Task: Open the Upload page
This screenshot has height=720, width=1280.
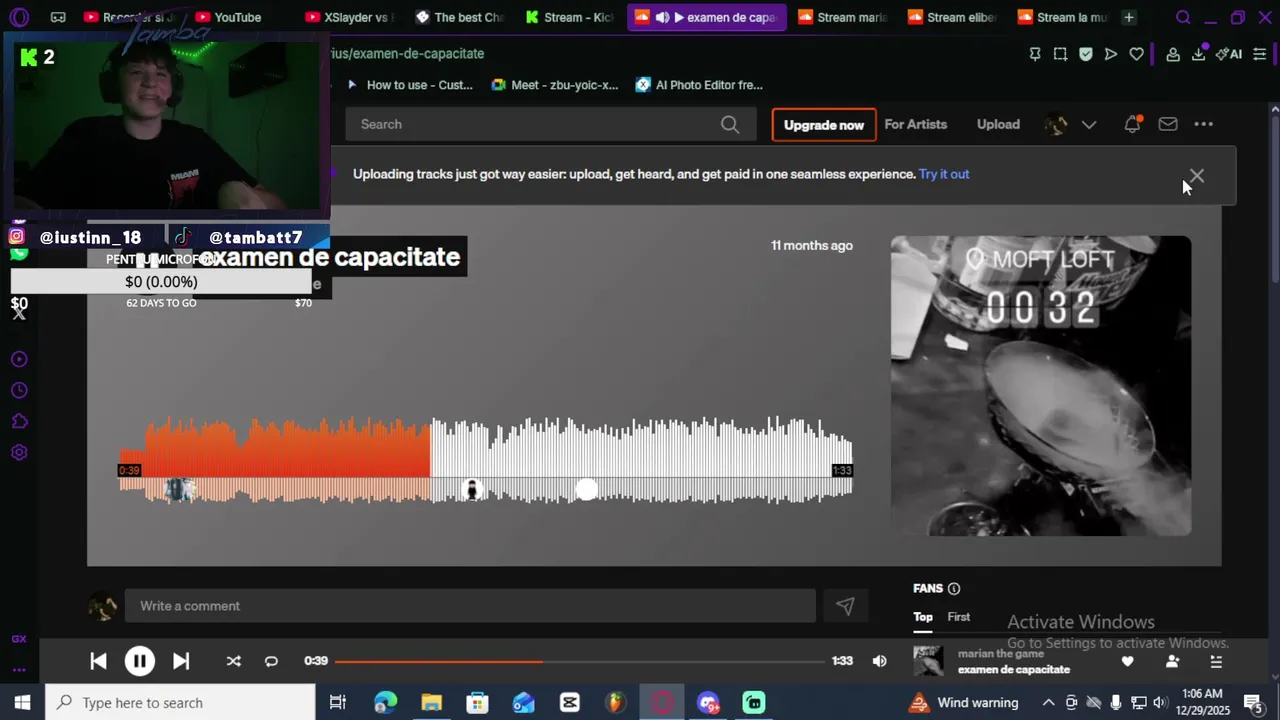Action: tap(998, 124)
